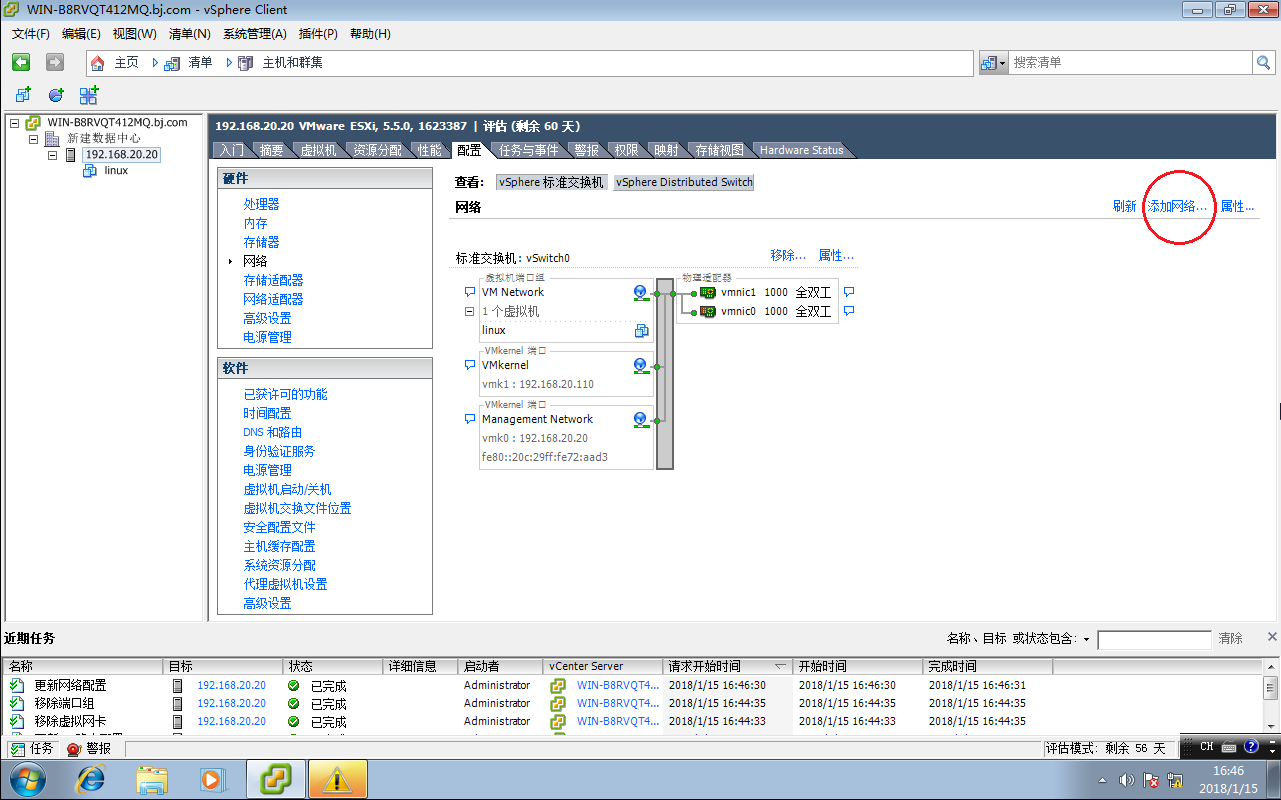Open DNS 和路由 software setting
The image size is (1281, 800).
272,433
